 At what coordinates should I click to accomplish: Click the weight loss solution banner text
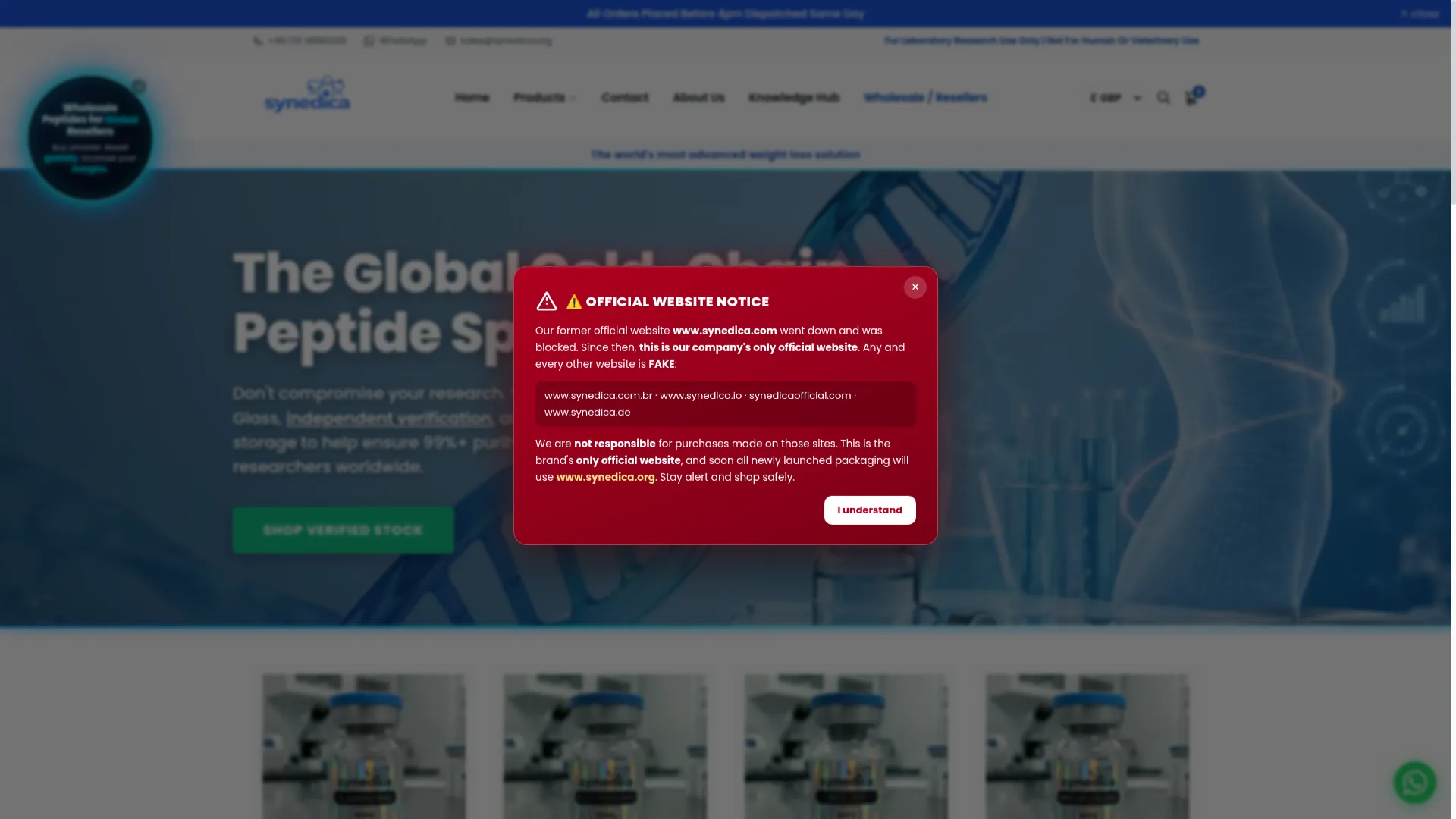(x=726, y=155)
